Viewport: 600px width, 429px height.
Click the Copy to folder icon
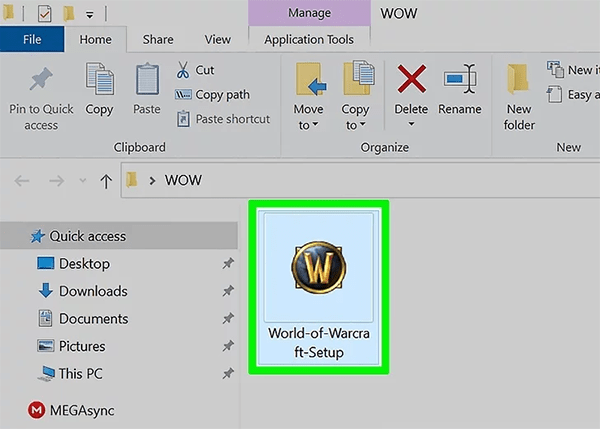coord(359,78)
